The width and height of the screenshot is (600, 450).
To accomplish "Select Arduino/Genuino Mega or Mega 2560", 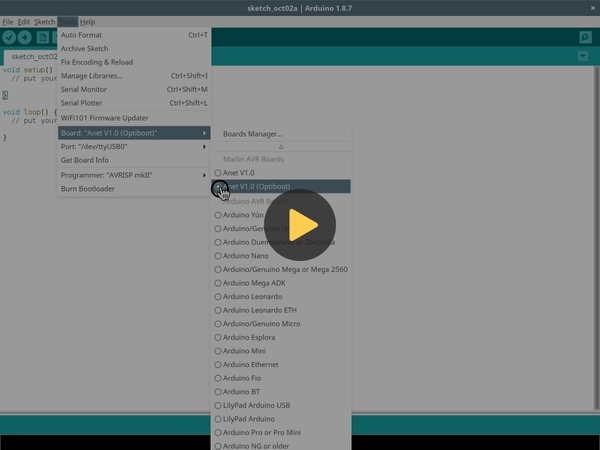I will tap(281, 269).
